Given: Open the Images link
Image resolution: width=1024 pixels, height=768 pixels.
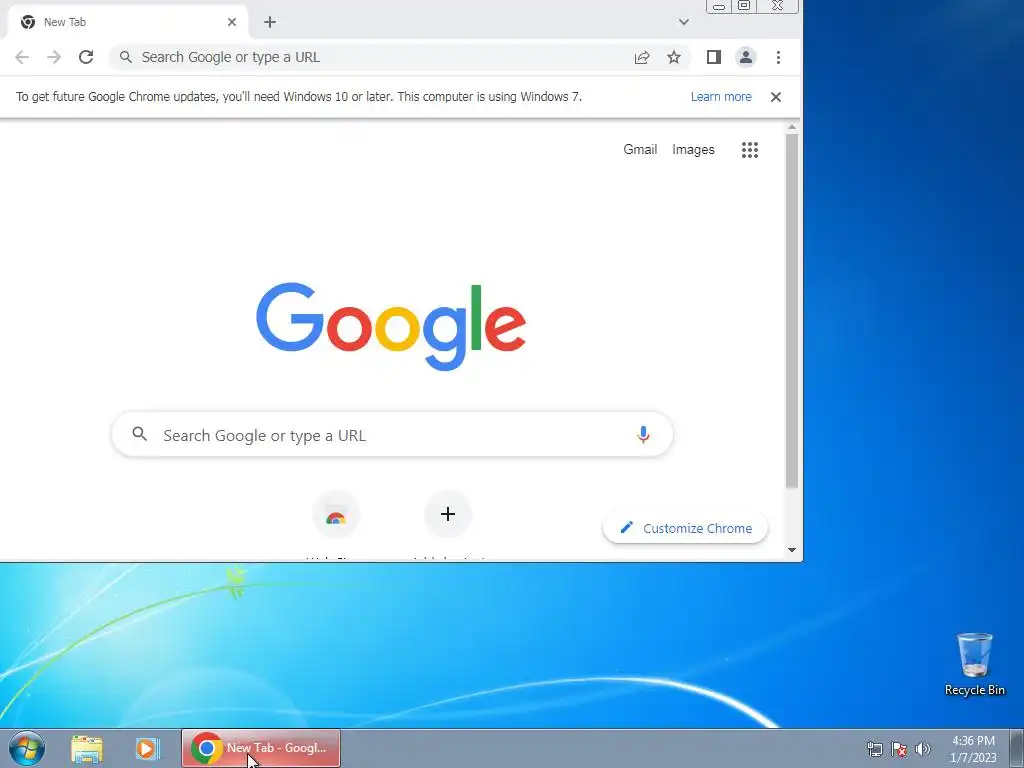Looking at the screenshot, I should click(694, 150).
